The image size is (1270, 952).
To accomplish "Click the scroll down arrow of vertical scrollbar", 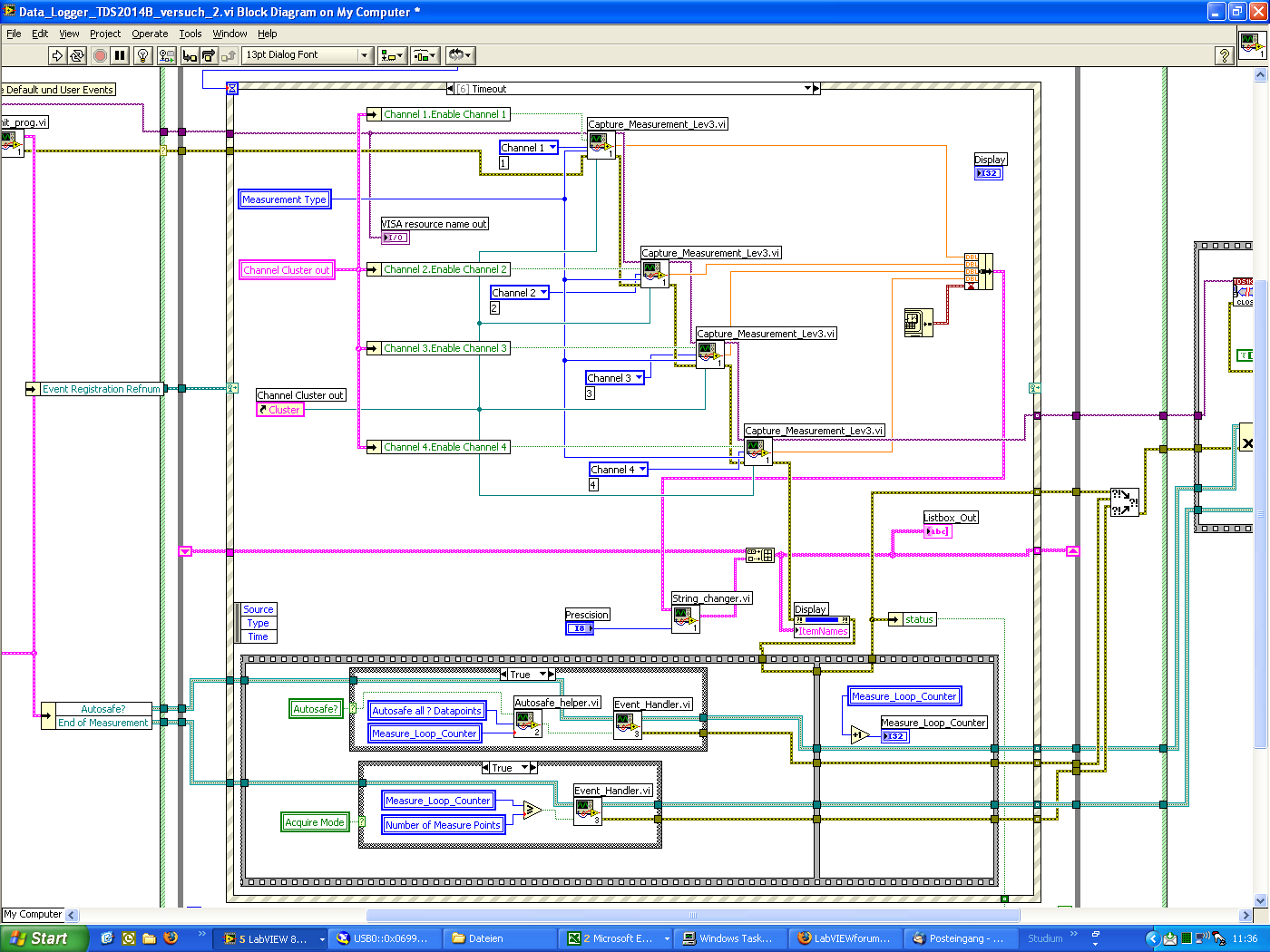I will coord(1260,900).
